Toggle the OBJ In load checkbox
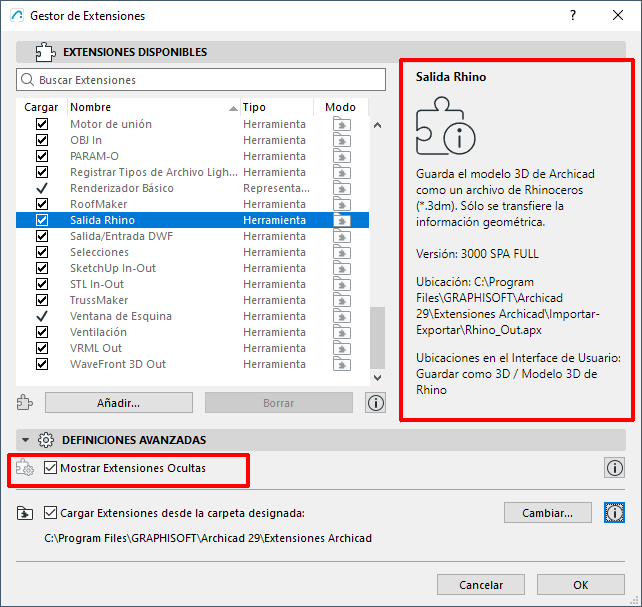The width and height of the screenshot is (642, 607). tap(42, 140)
